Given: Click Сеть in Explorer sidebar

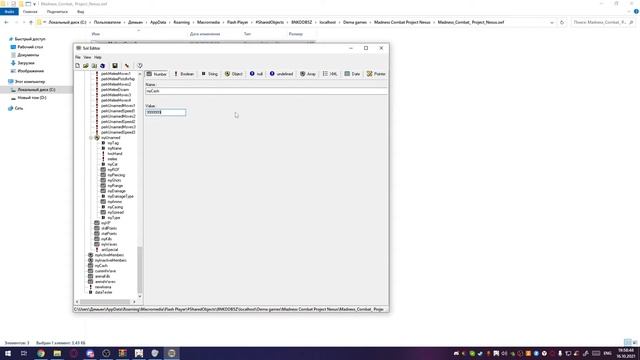Looking at the screenshot, I should pyautogui.click(x=19, y=108).
